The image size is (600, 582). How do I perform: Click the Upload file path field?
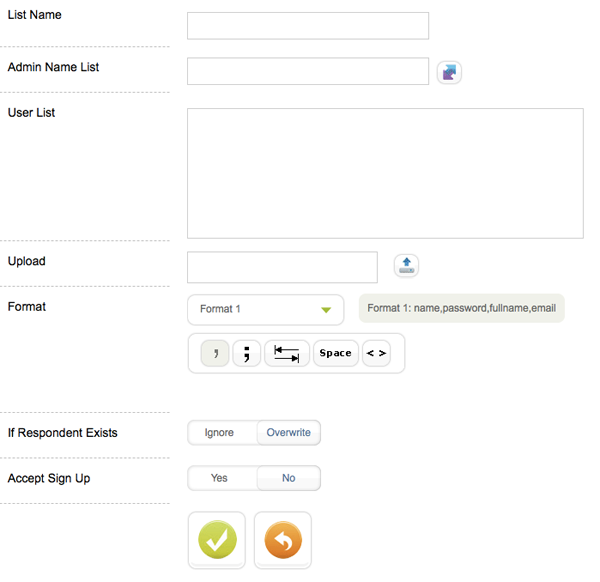[x=282, y=267]
